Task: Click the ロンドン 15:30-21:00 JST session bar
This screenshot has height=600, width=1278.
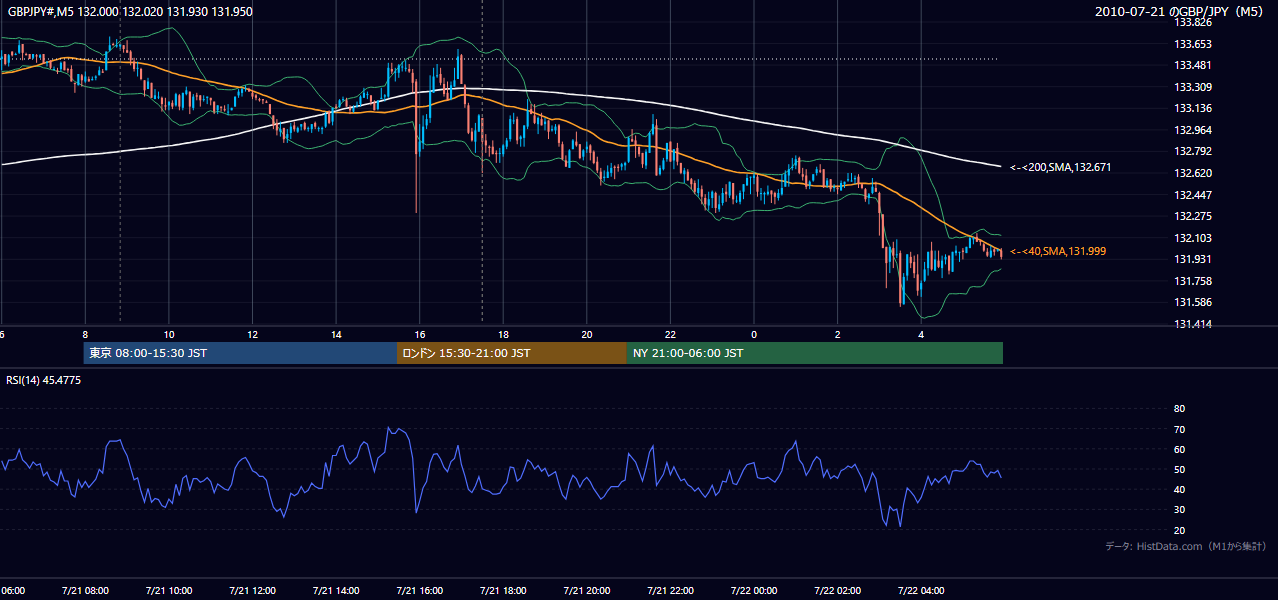Action: (512, 353)
